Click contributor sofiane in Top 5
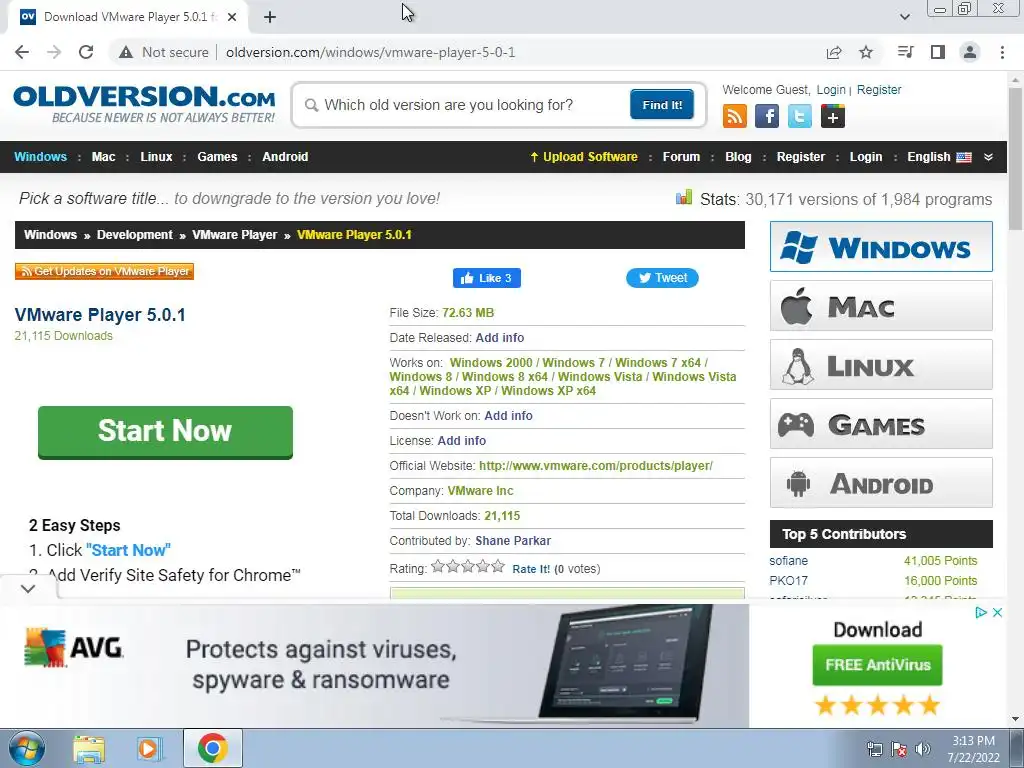Image resolution: width=1024 pixels, height=768 pixels. 788,561
